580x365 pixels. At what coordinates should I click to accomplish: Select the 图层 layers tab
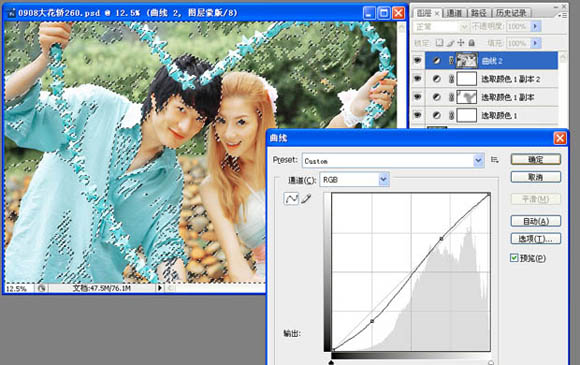tap(424, 13)
